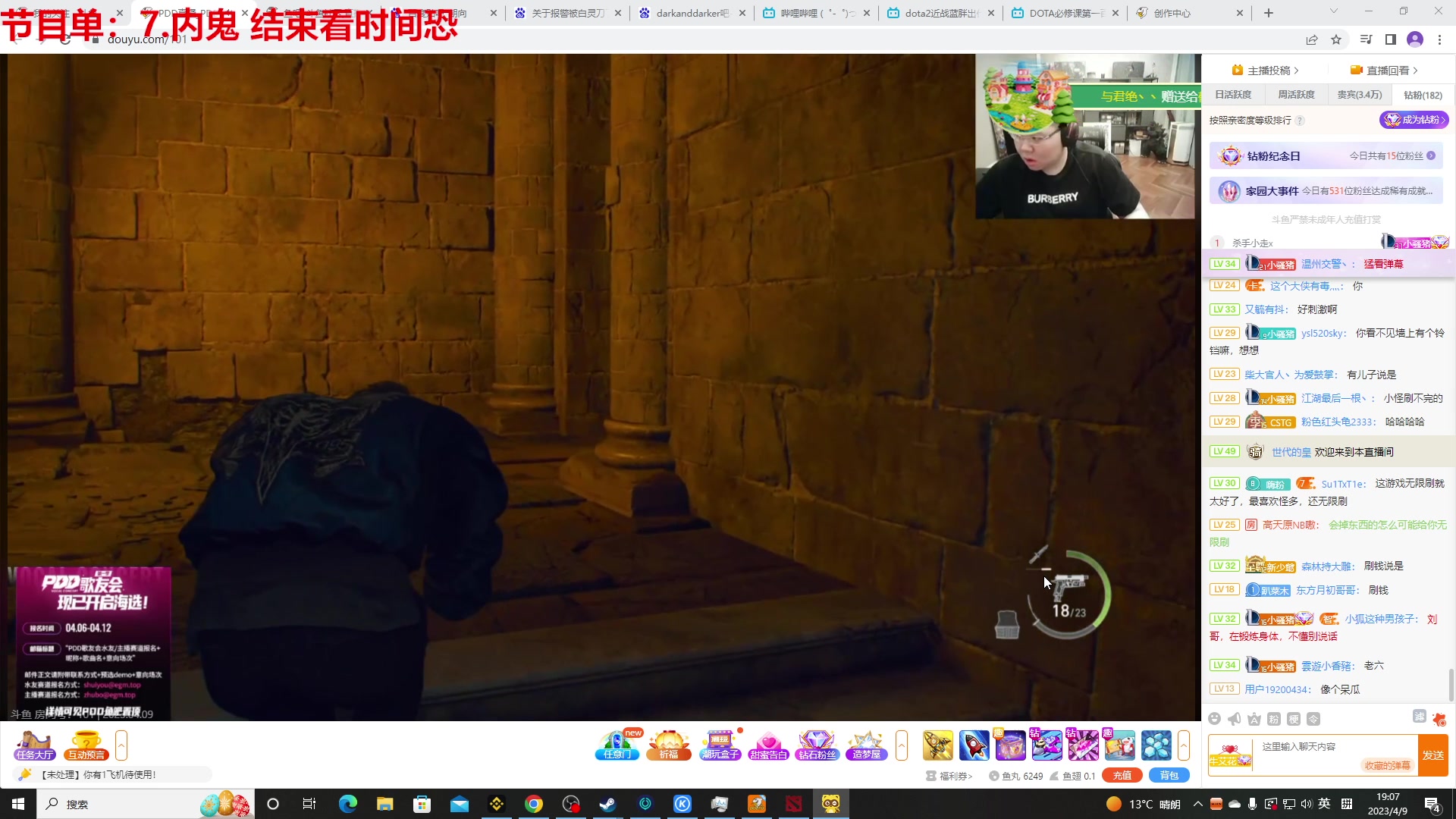
Task: Open Windows Start menu
Action: (18, 804)
